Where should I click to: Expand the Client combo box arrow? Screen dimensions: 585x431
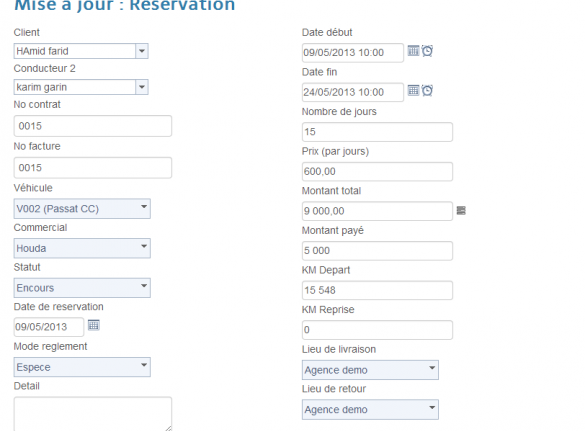pos(142,51)
